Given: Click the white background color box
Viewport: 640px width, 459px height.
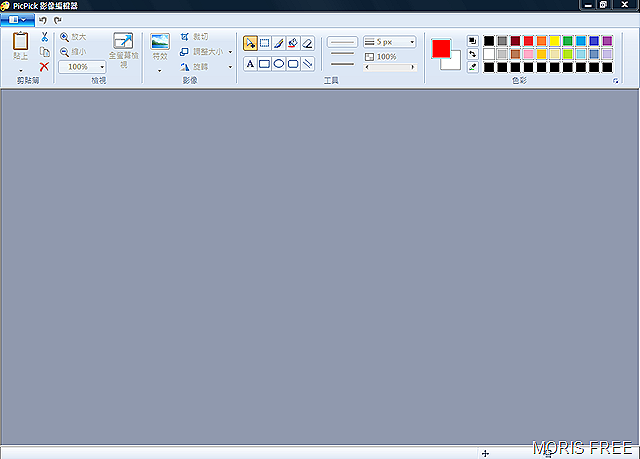Looking at the screenshot, I should click(455, 62).
